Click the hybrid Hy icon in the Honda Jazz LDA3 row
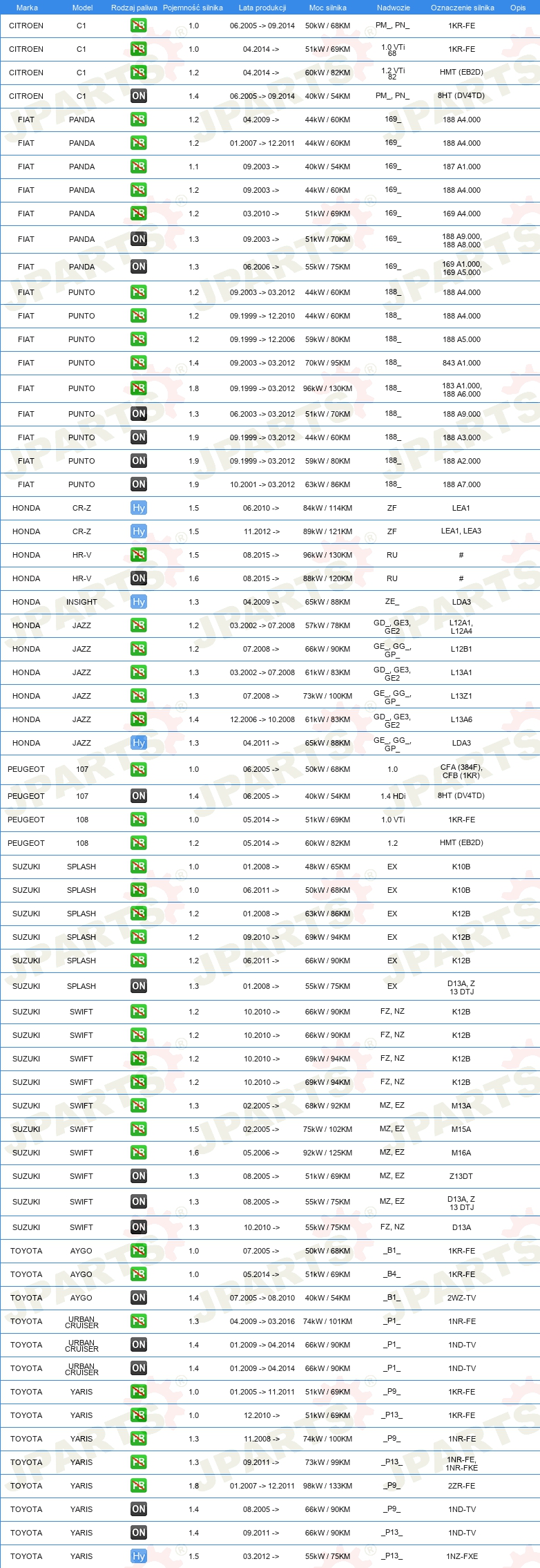The width and height of the screenshot is (540, 1568). pos(139,743)
